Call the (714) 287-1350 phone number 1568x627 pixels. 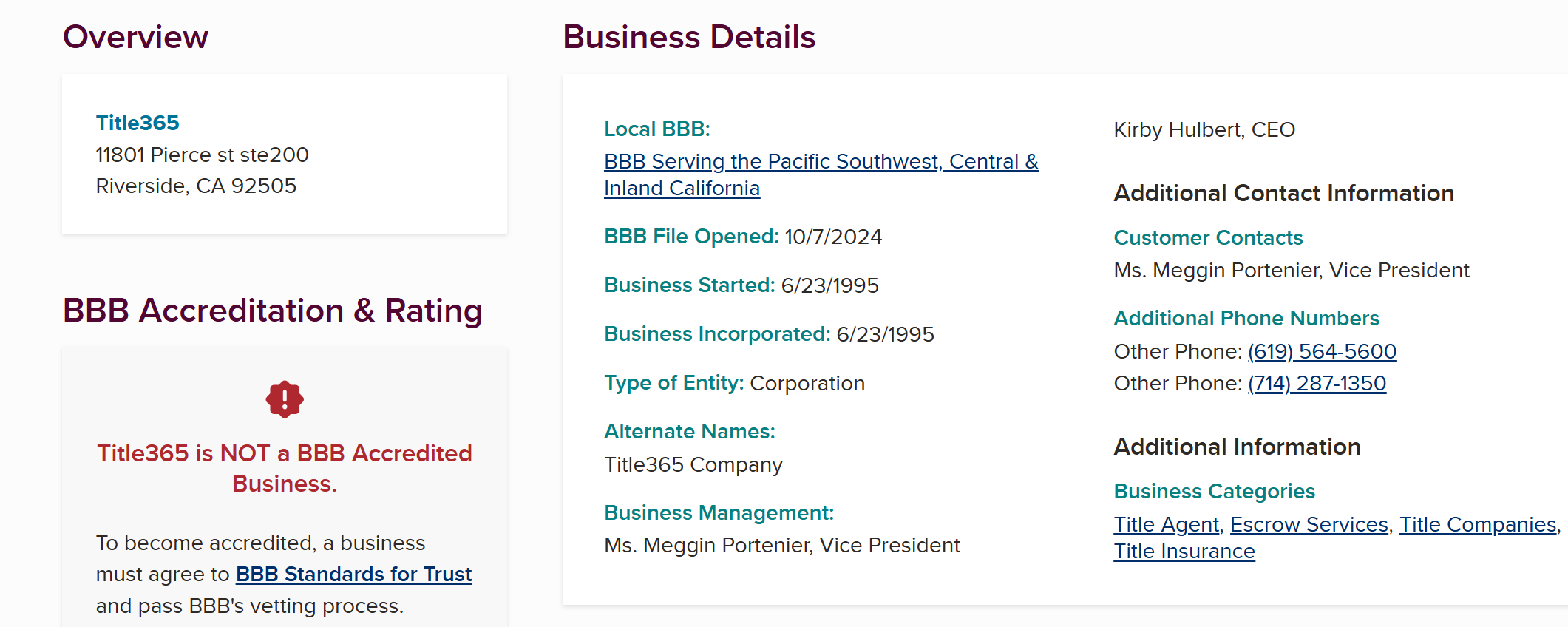[1317, 383]
